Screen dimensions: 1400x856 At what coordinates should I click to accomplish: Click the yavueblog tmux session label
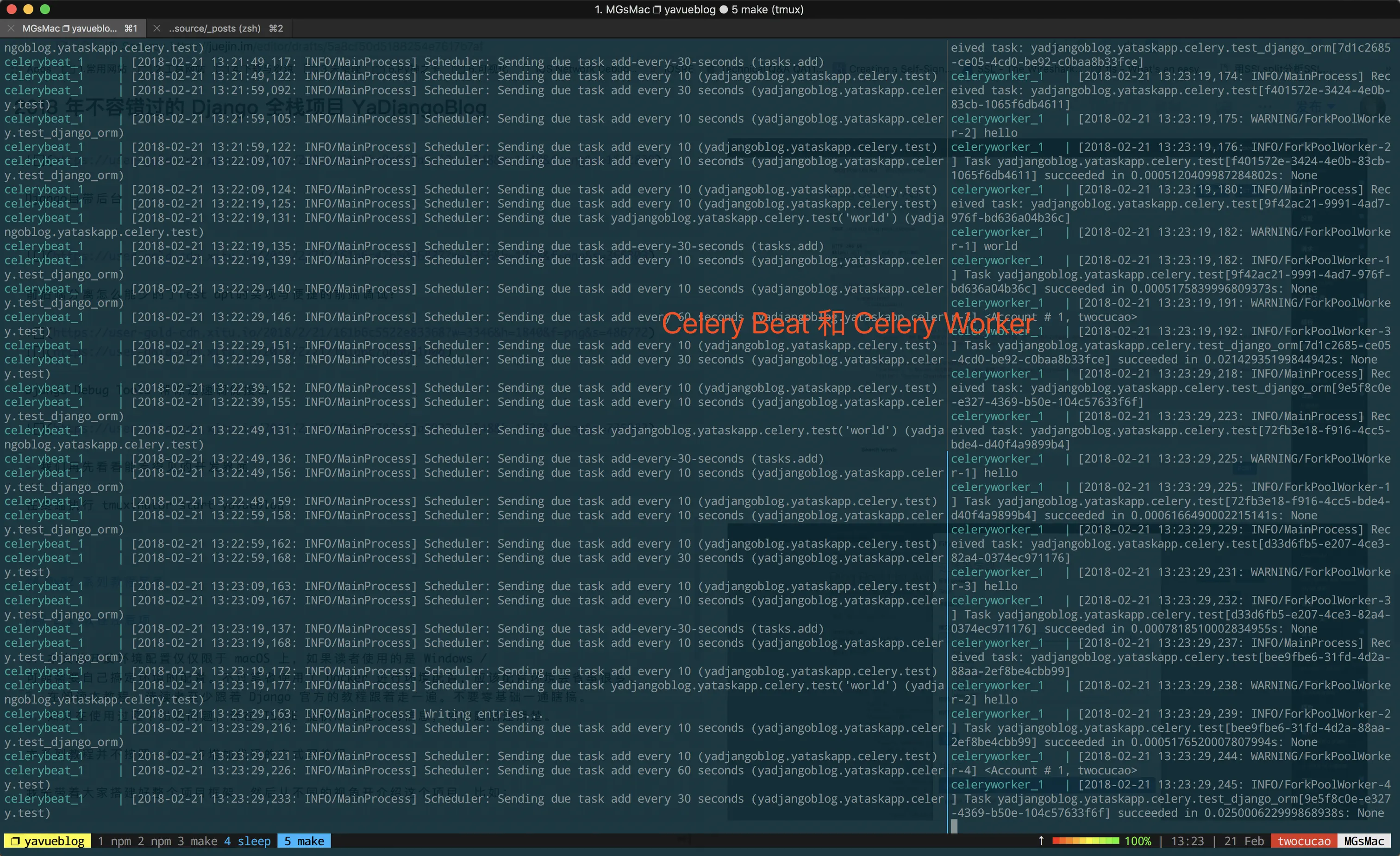48,841
